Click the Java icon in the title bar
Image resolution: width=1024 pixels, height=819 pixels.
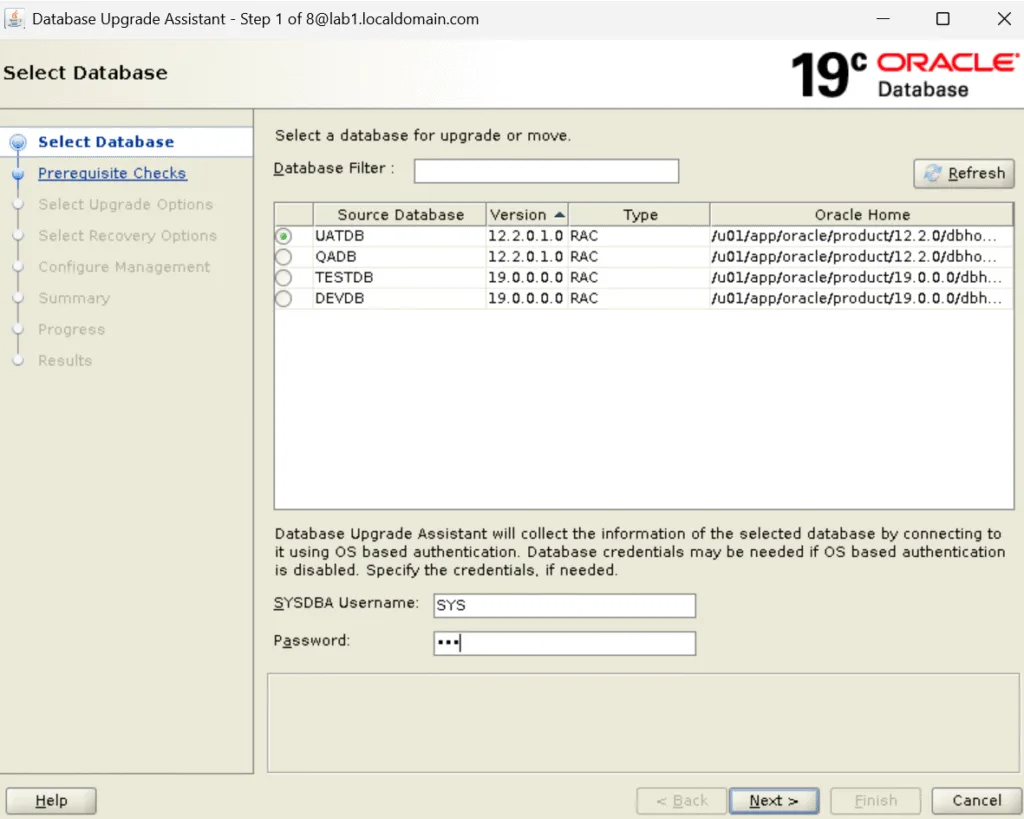click(x=15, y=19)
